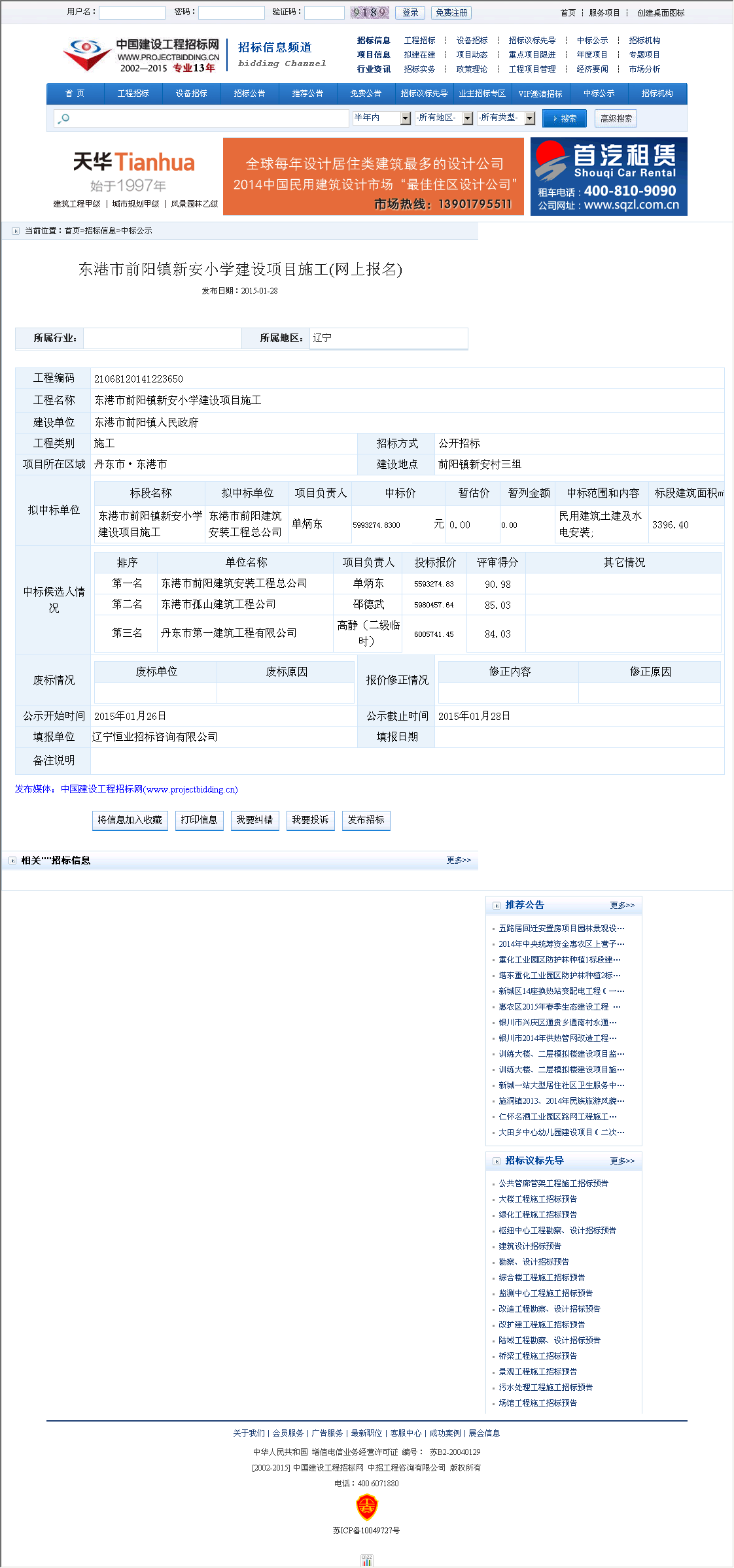Open 五路居回迁安置房项目园林景观设 sidebar link
The width and height of the screenshot is (734, 1568).
562,929
